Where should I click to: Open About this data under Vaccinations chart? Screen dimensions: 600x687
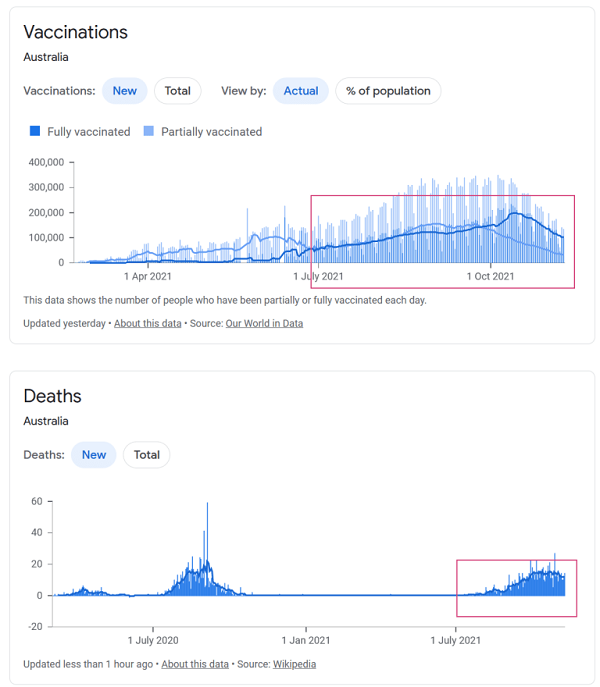click(148, 323)
